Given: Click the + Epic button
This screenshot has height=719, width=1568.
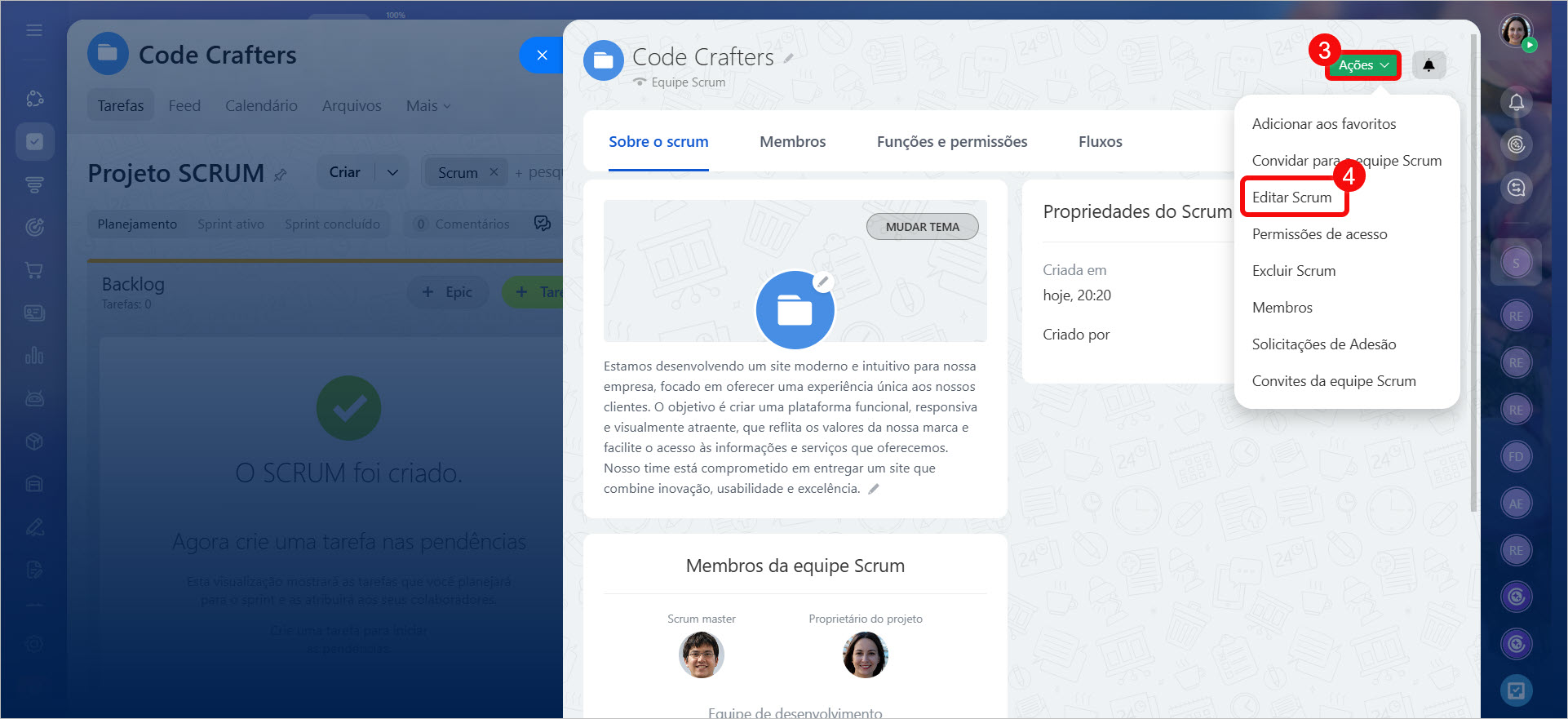Looking at the screenshot, I should pyautogui.click(x=448, y=292).
